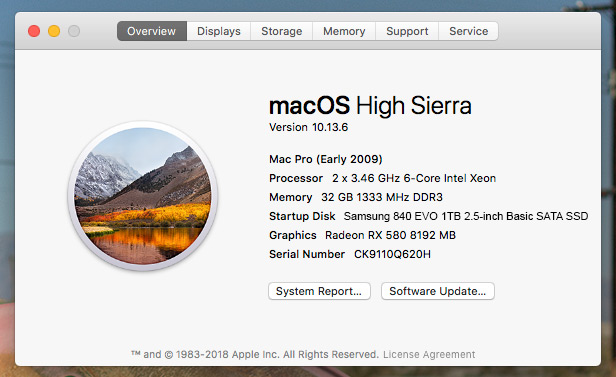The width and height of the screenshot is (616, 377).
Task: Click the Version 10.13.6 text
Action: coord(308,127)
